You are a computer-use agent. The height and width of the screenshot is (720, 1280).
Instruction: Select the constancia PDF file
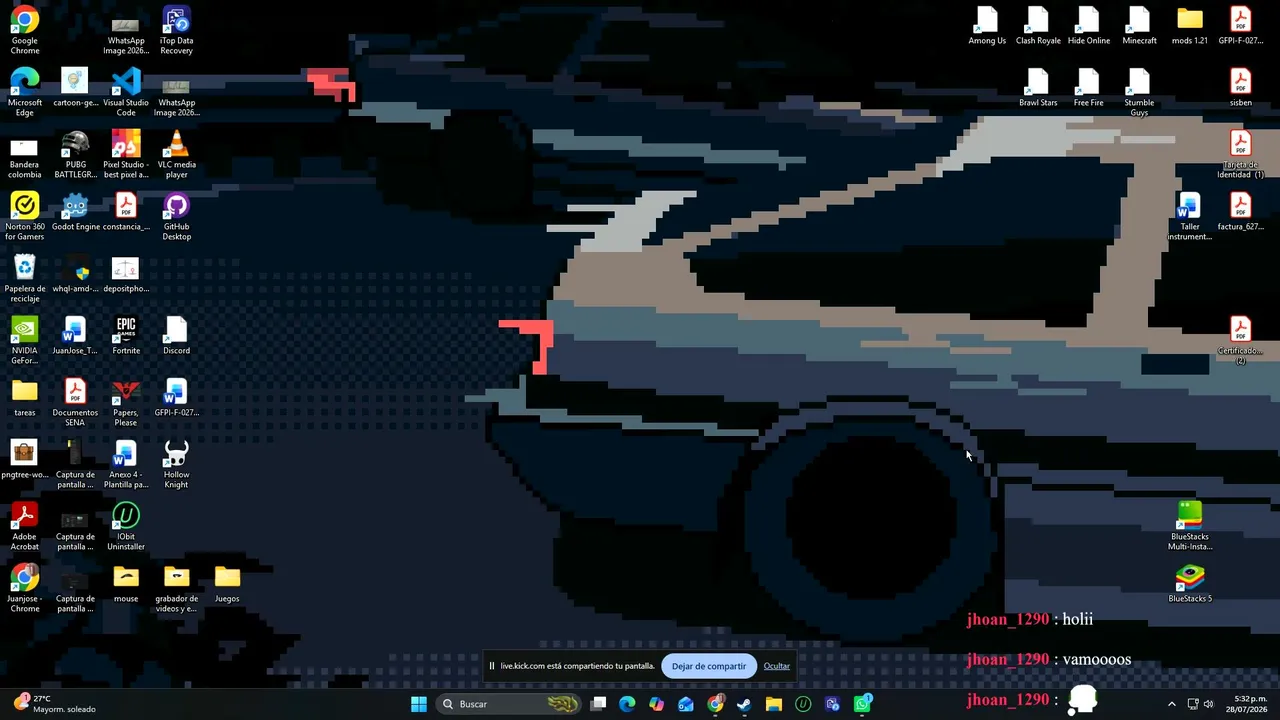click(x=126, y=212)
